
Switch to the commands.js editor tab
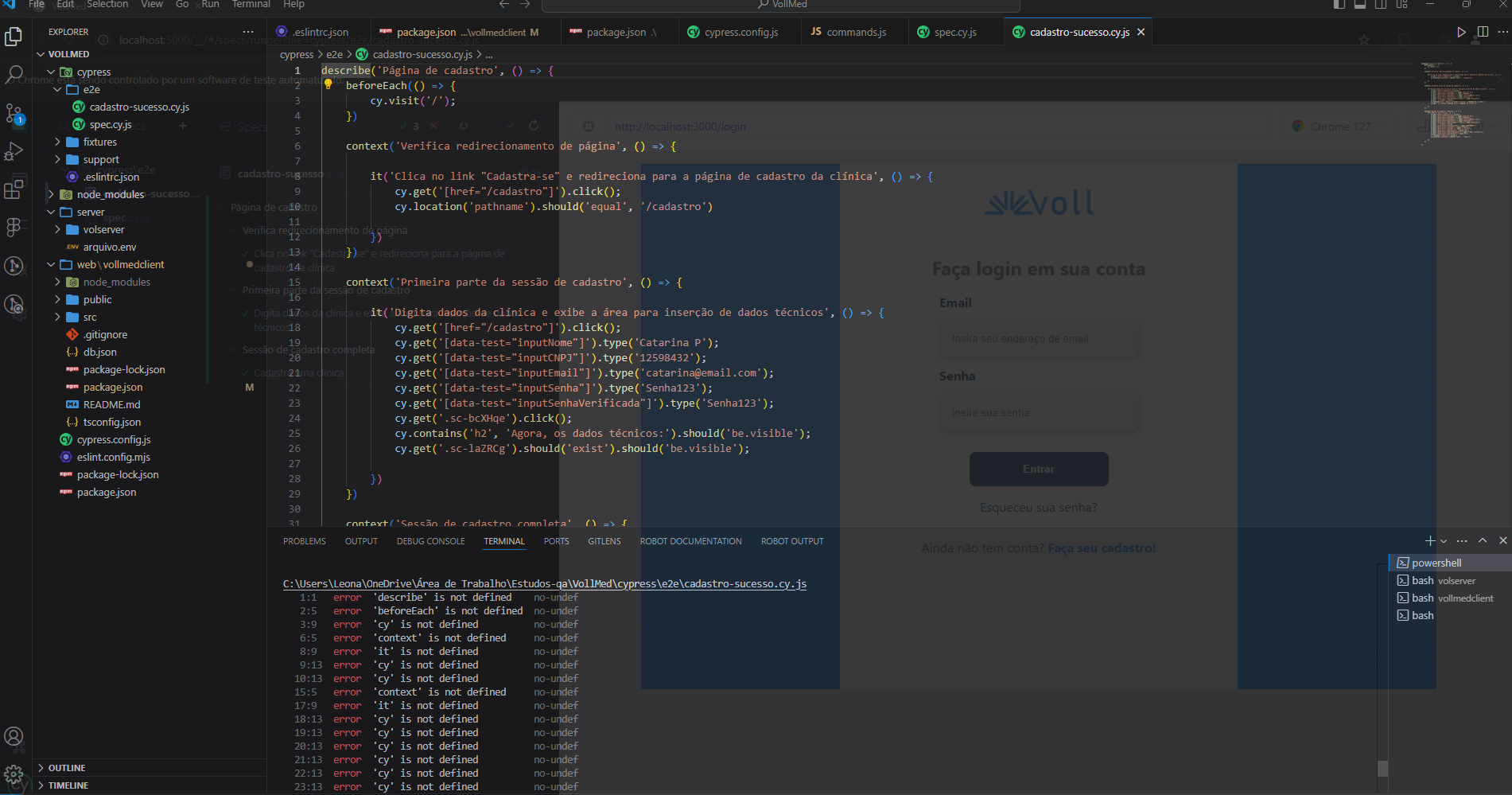point(855,32)
